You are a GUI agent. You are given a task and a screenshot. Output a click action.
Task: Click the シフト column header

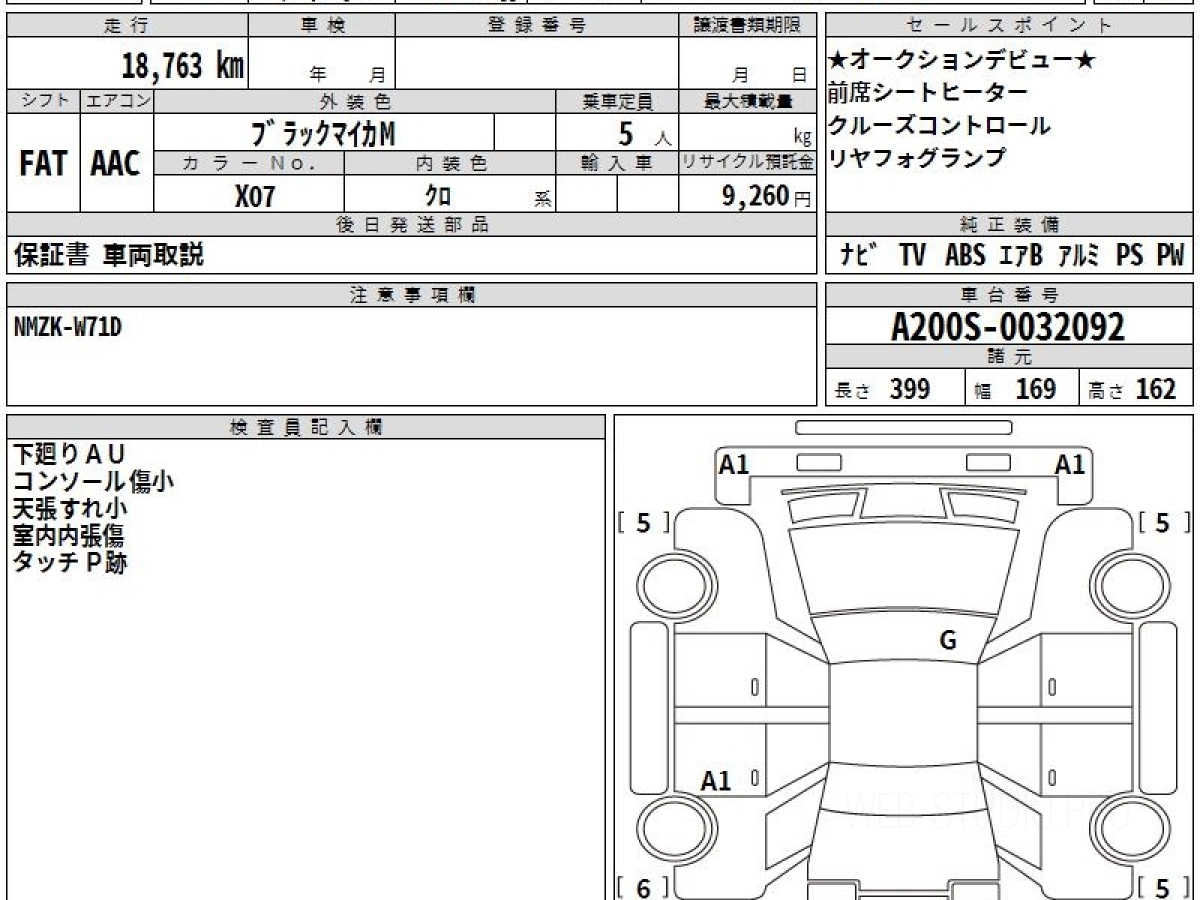43,101
